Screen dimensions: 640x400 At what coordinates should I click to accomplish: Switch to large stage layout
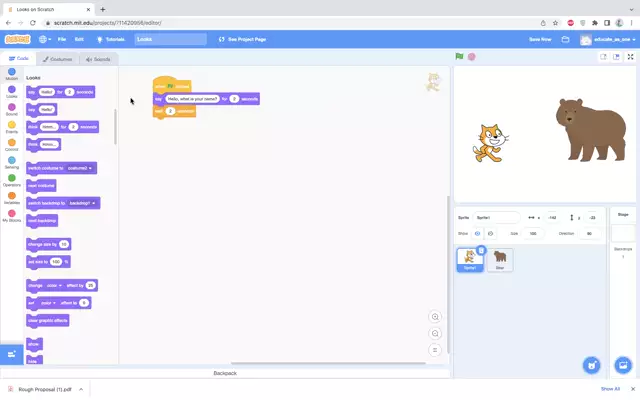(616, 57)
